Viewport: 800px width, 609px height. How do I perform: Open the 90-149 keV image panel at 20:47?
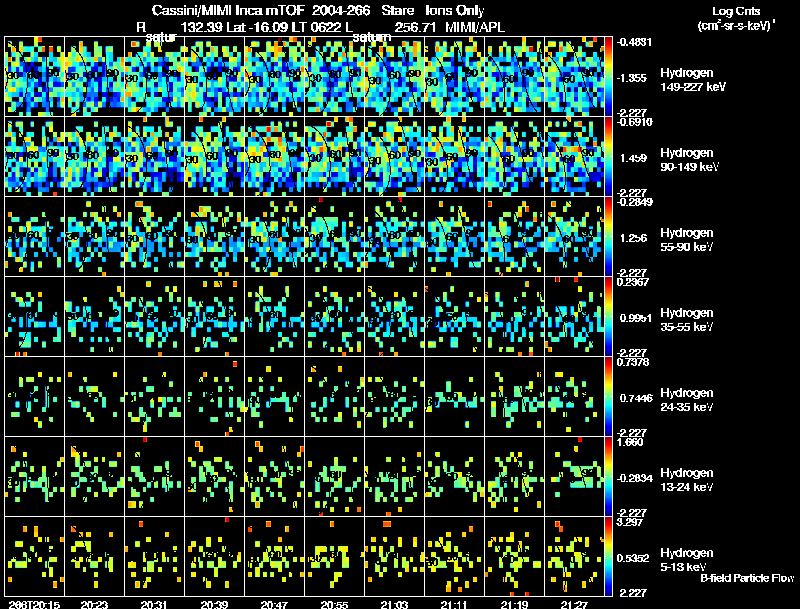tap(274, 157)
